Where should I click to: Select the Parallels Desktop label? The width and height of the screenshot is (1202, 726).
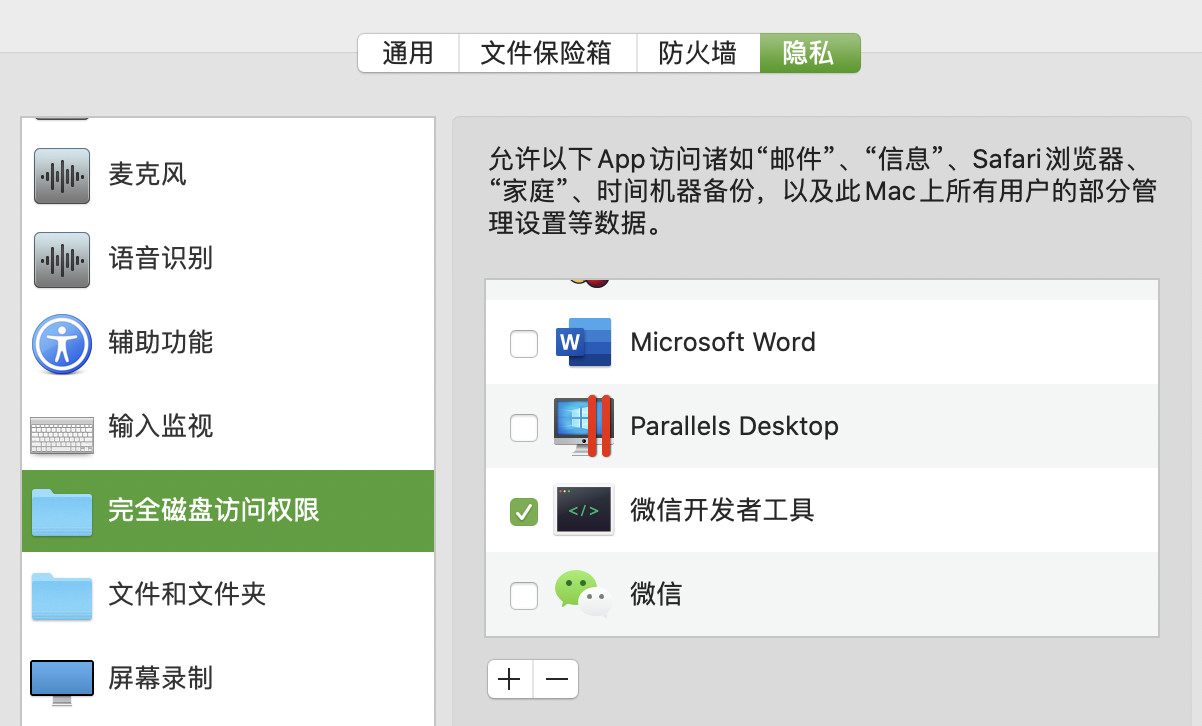point(734,427)
